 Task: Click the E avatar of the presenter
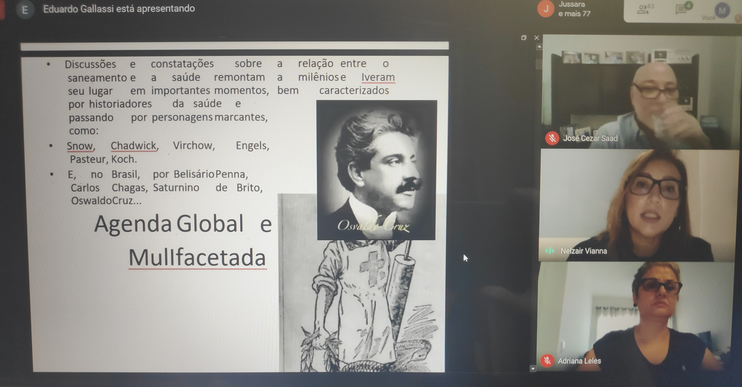click(25, 10)
